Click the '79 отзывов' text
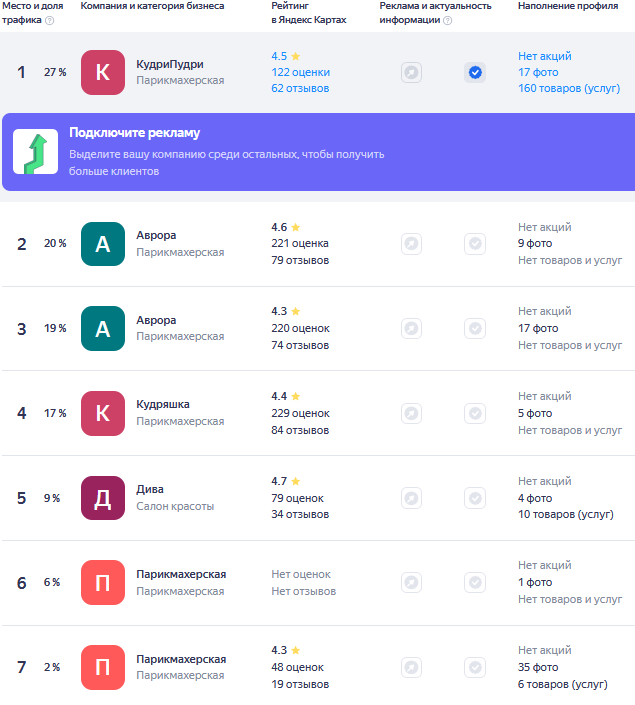Image resolution: width=635 pixels, height=705 pixels. click(300, 260)
